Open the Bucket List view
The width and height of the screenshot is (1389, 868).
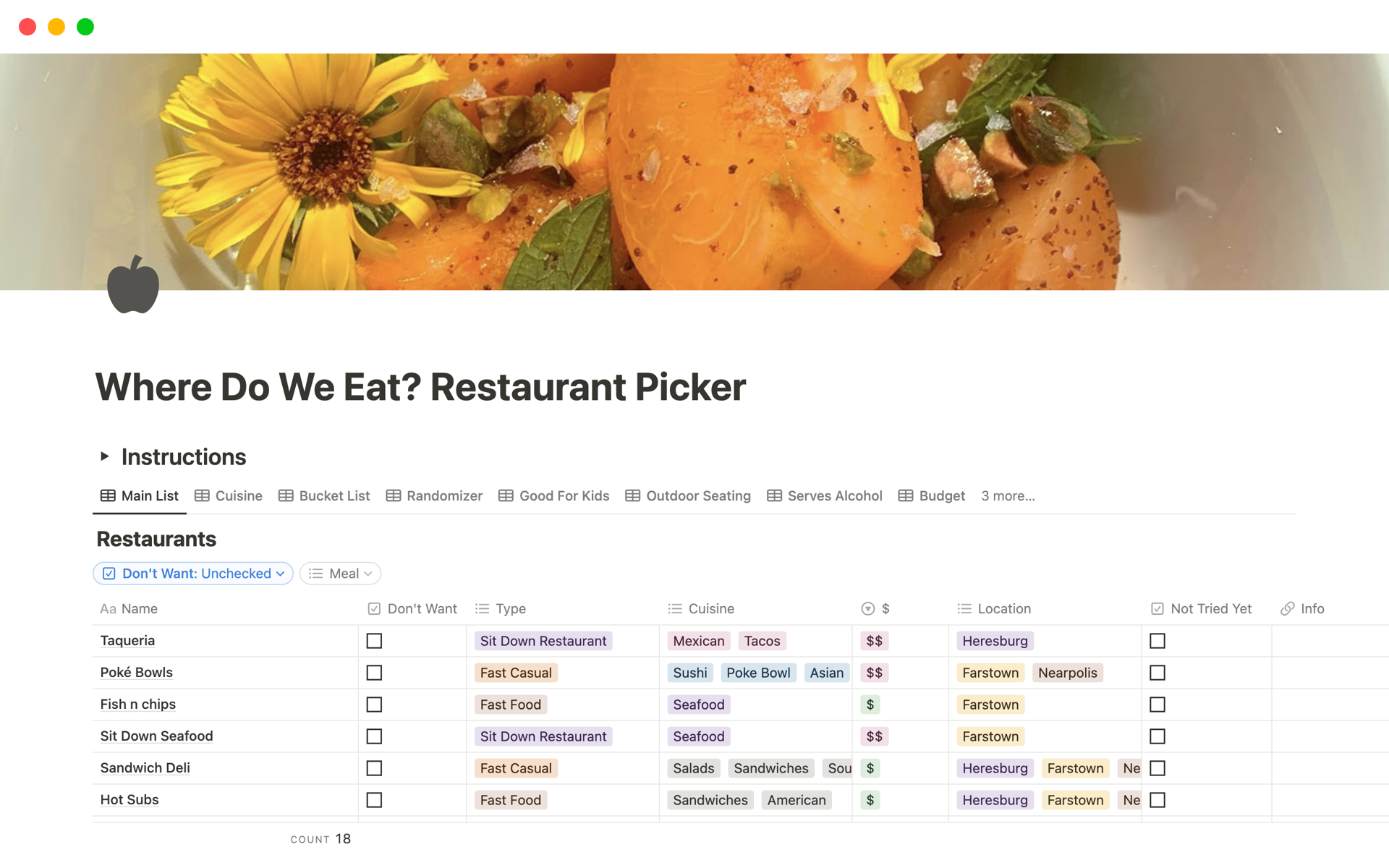[332, 495]
